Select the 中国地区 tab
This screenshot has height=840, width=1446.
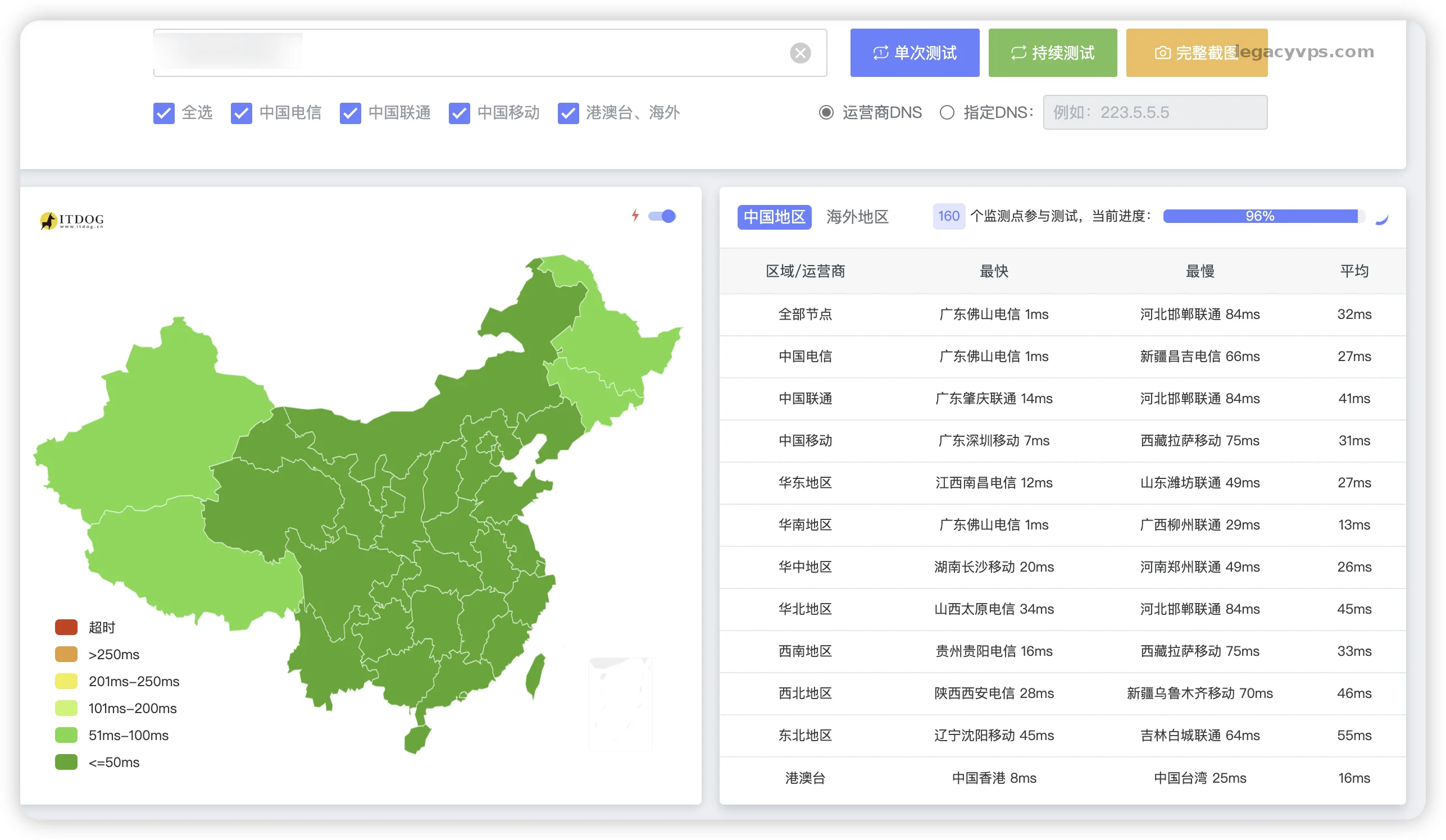click(x=774, y=217)
